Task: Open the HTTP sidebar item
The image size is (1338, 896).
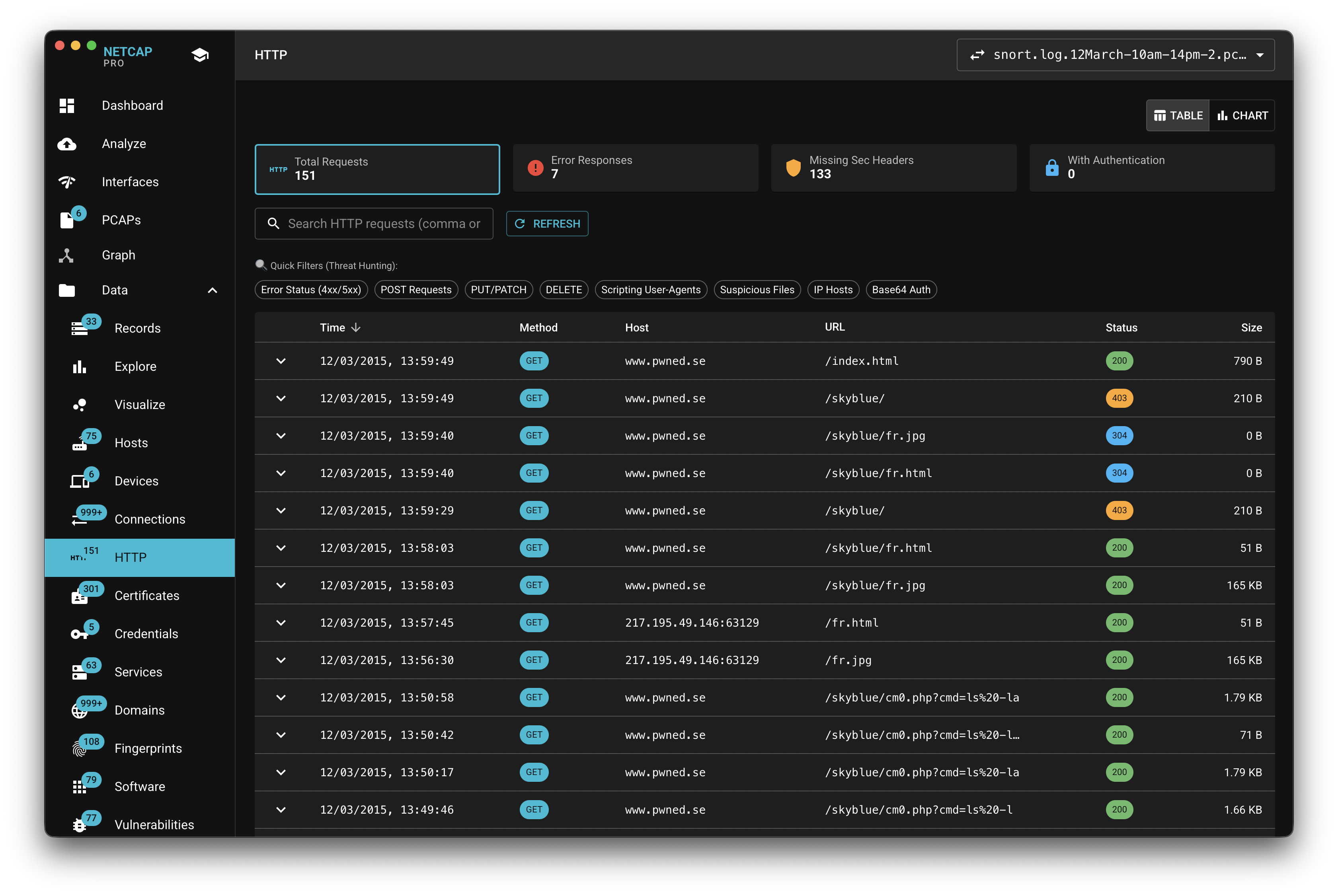Action: pos(139,558)
